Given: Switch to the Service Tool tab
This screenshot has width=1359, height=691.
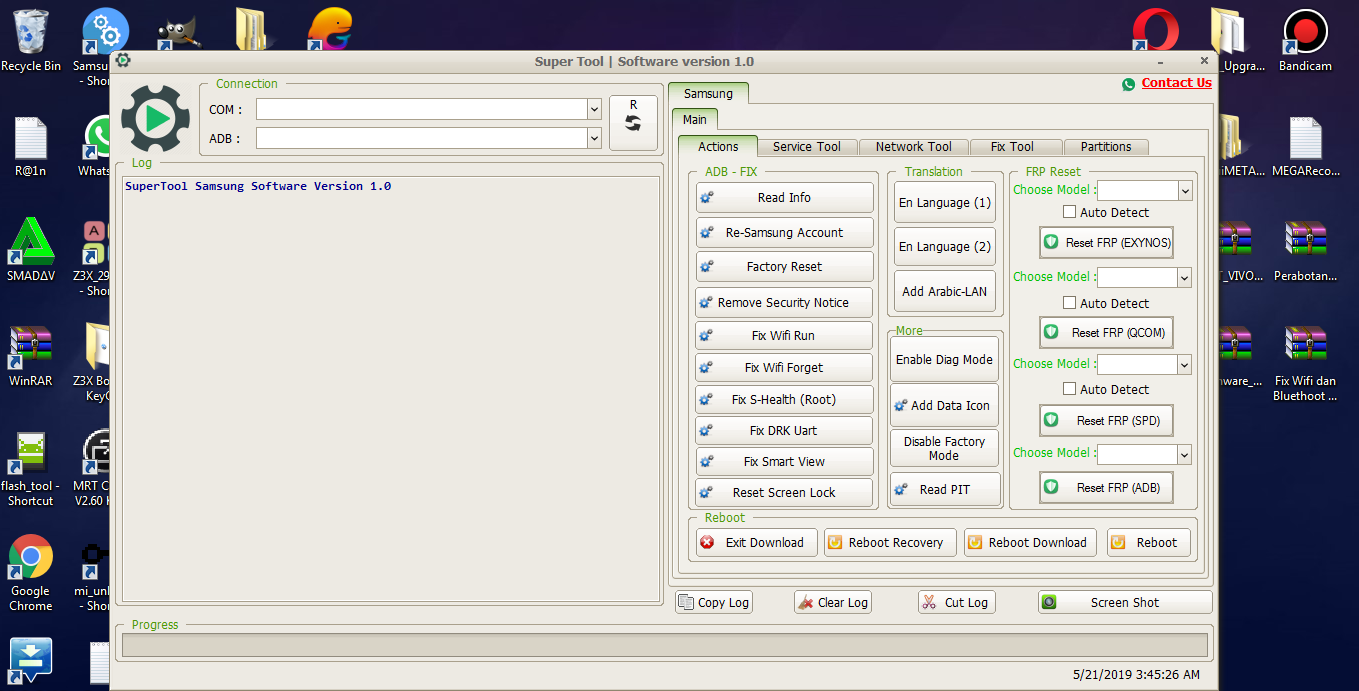Looking at the screenshot, I should point(806,146).
